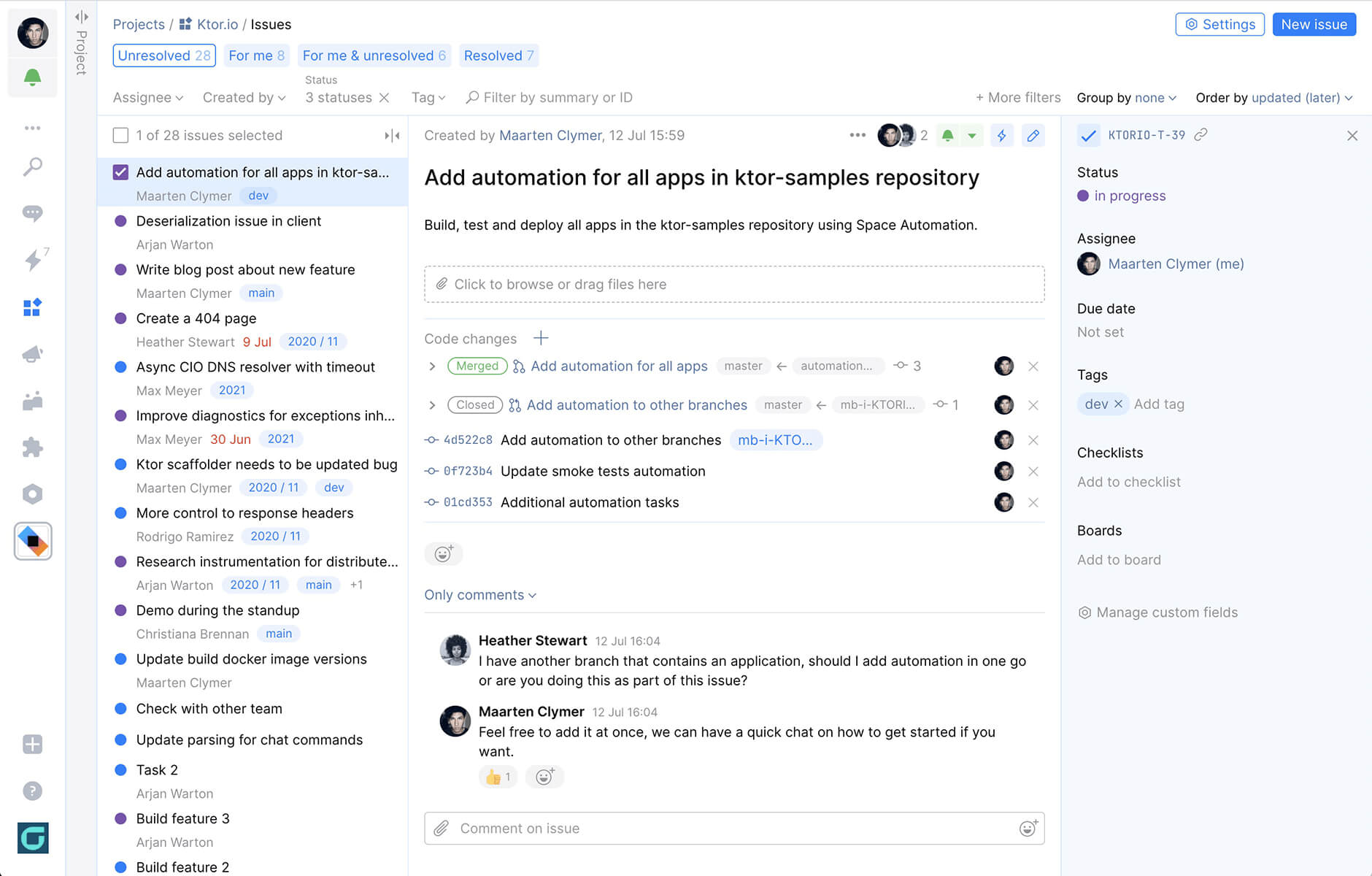Image resolution: width=1372 pixels, height=876 pixels.
Task: Open the Assignee filter dropdown
Action: tap(148, 97)
